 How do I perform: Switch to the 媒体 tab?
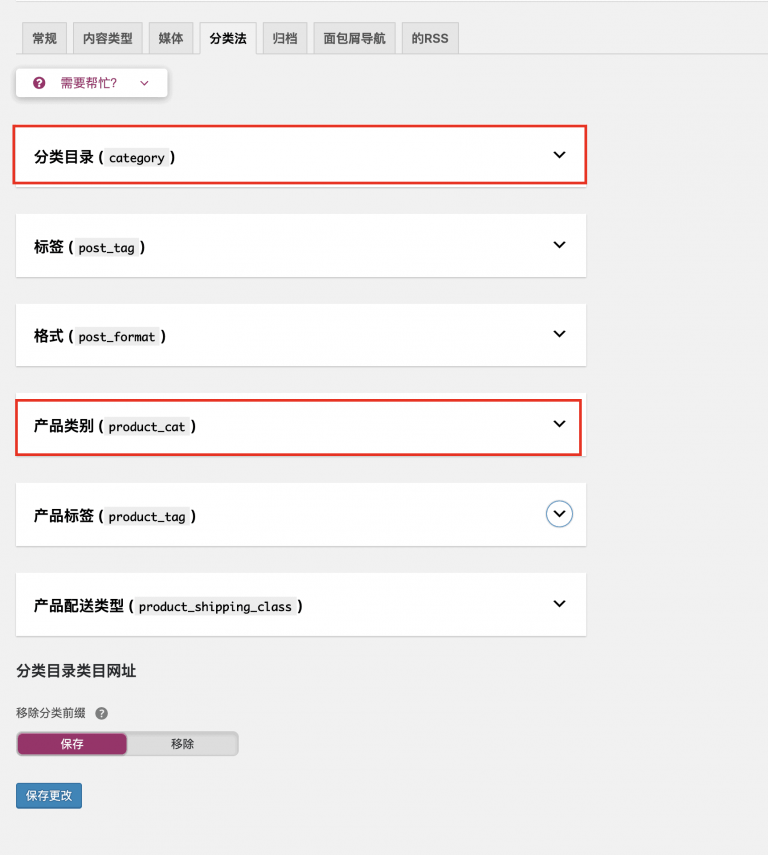coord(171,38)
